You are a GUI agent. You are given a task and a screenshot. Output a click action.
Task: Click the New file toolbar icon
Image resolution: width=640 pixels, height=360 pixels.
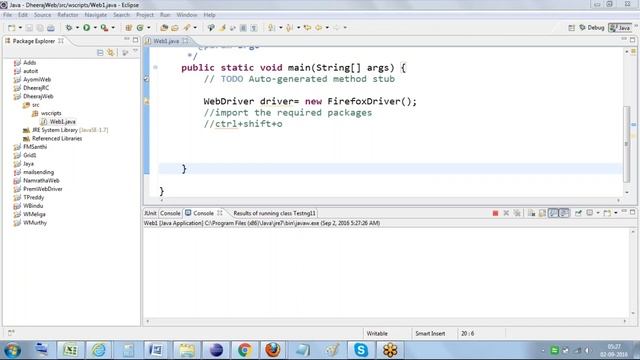pos(11,28)
